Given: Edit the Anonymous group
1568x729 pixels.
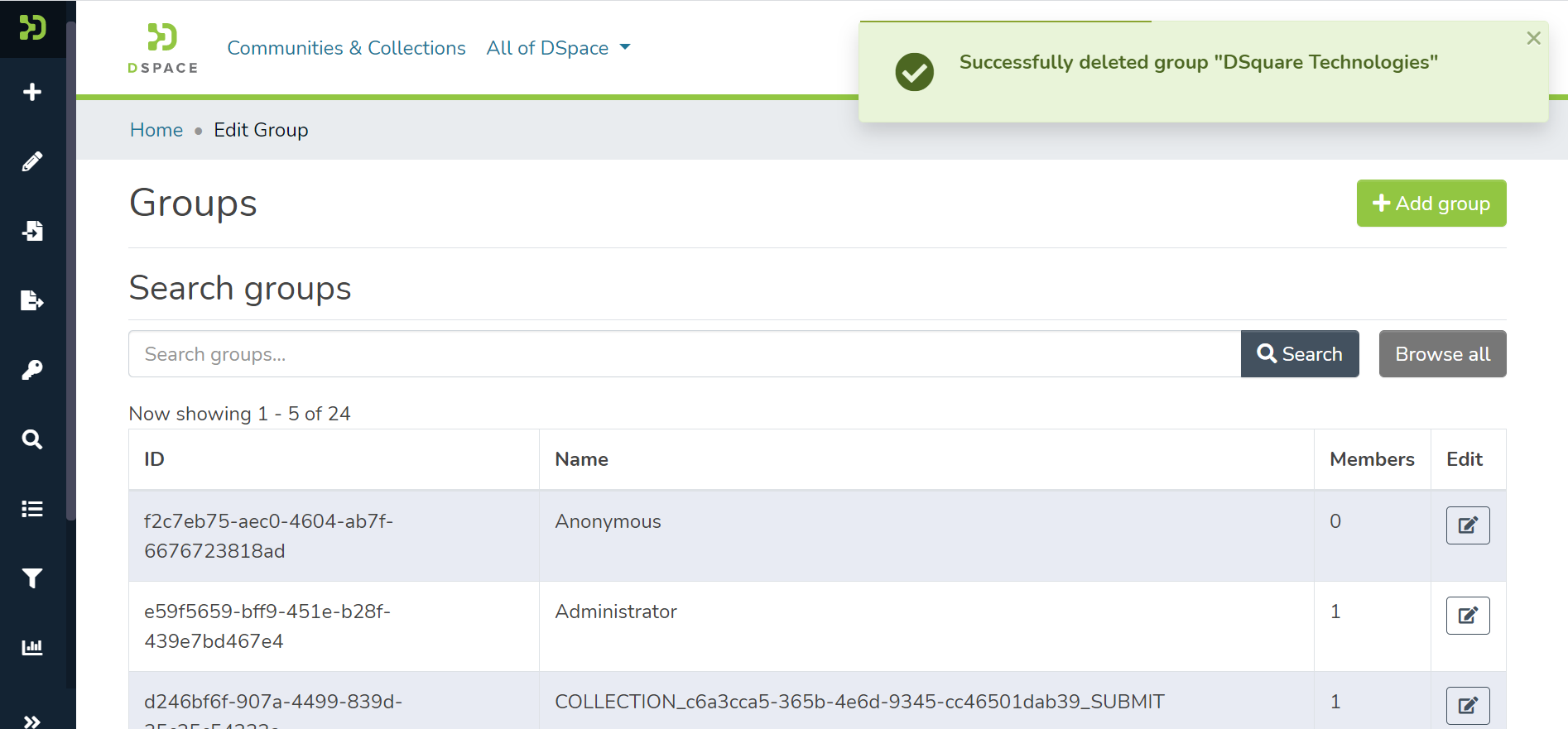Looking at the screenshot, I should [x=1467, y=525].
